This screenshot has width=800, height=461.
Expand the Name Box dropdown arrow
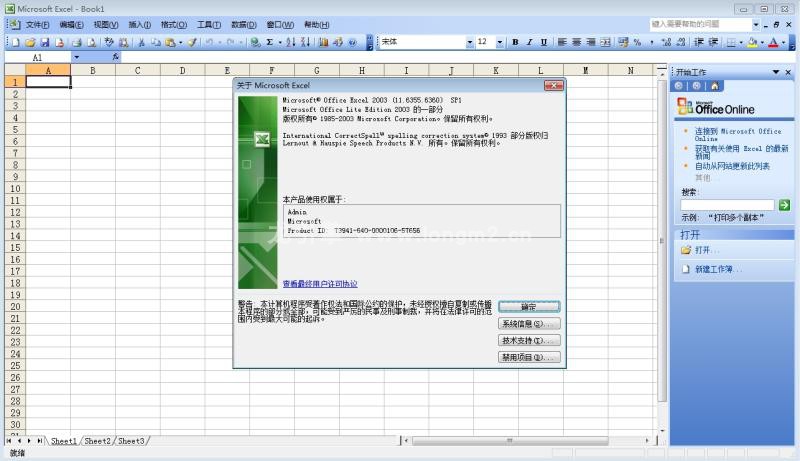tap(77, 57)
